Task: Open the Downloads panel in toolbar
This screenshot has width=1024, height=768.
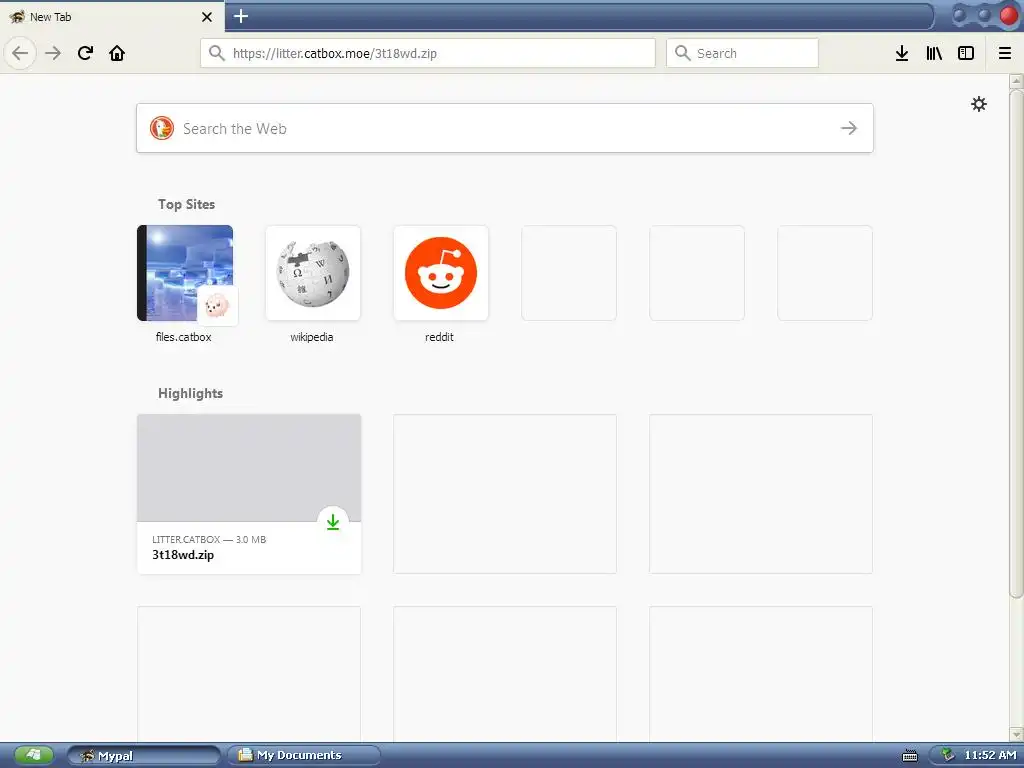Action: coord(902,54)
